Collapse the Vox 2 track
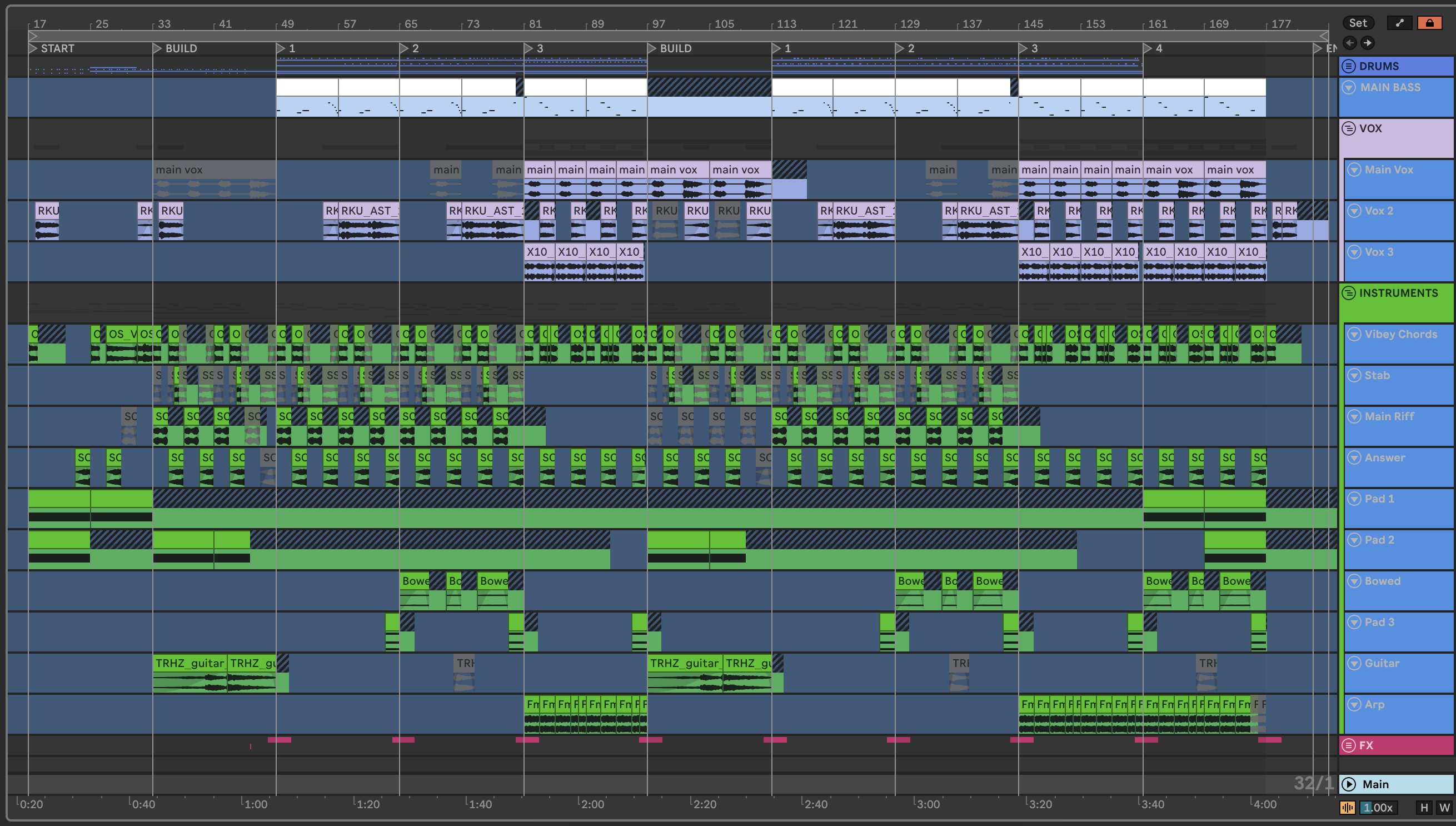This screenshot has width=1456, height=826. coord(1354,211)
